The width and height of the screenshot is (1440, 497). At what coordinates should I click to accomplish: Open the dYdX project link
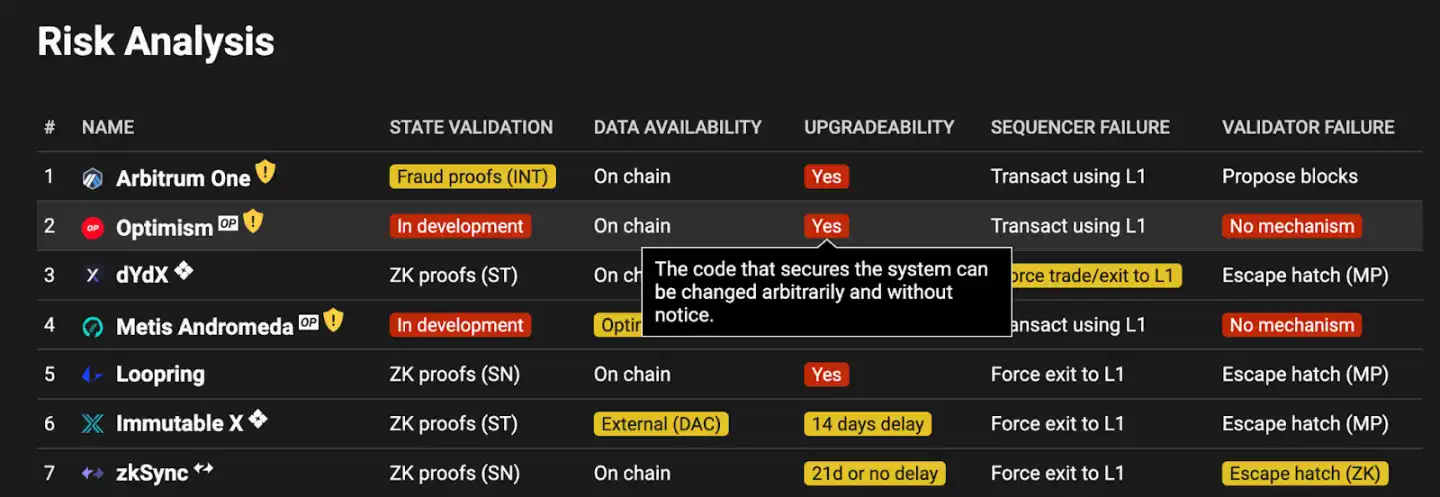point(142,275)
